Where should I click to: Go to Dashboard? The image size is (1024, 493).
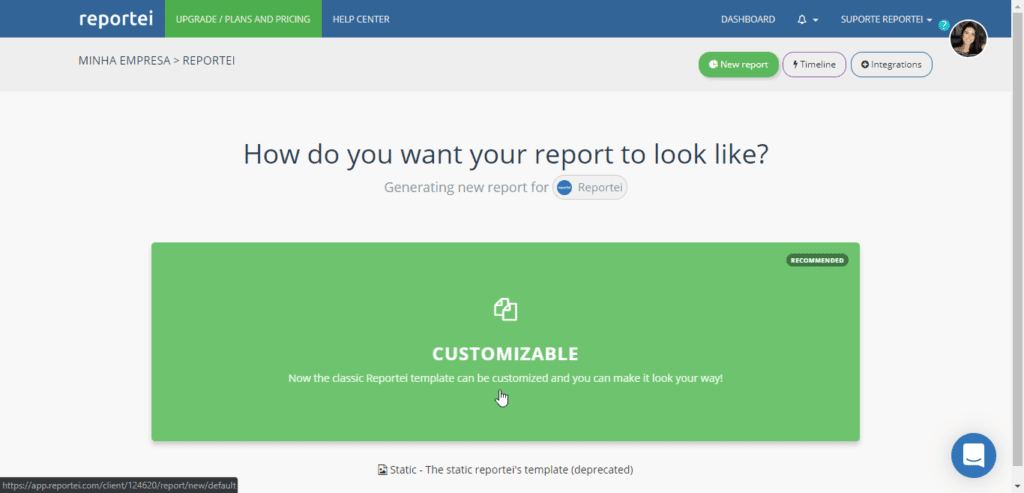pos(748,20)
